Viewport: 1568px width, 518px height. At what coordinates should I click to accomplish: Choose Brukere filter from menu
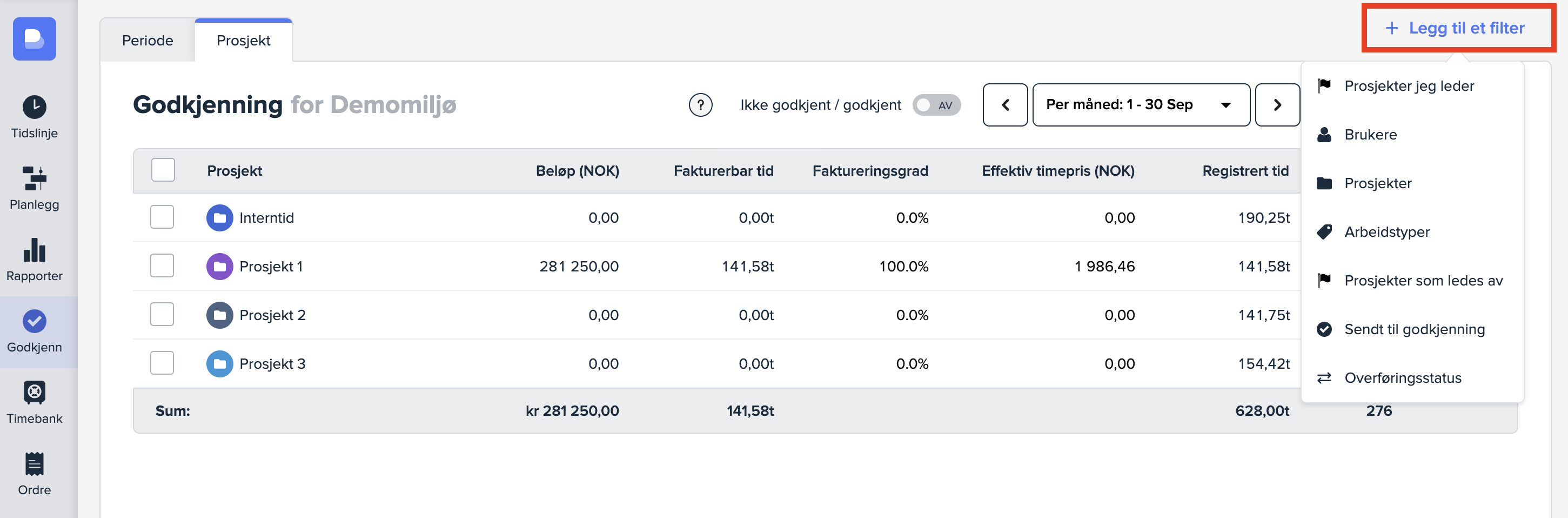pyautogui.click(x=1370, y=135)
